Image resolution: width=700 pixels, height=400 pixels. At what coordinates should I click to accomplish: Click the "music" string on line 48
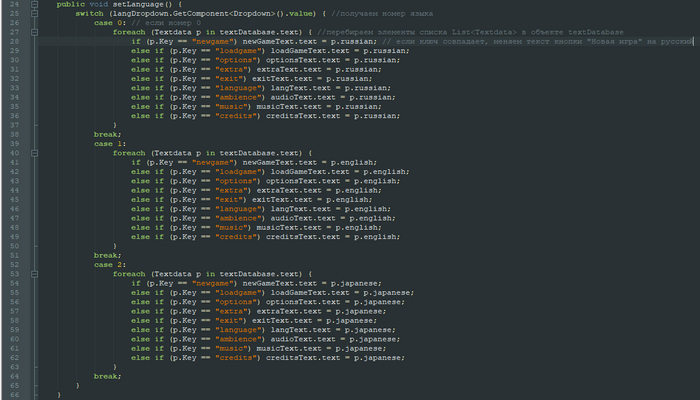(231, 228)
